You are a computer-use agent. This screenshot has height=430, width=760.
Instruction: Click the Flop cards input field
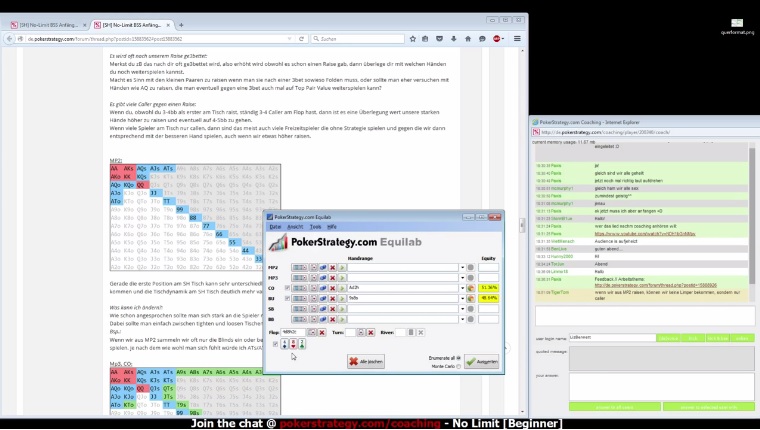pyautogui.click(x=293, y=332)
